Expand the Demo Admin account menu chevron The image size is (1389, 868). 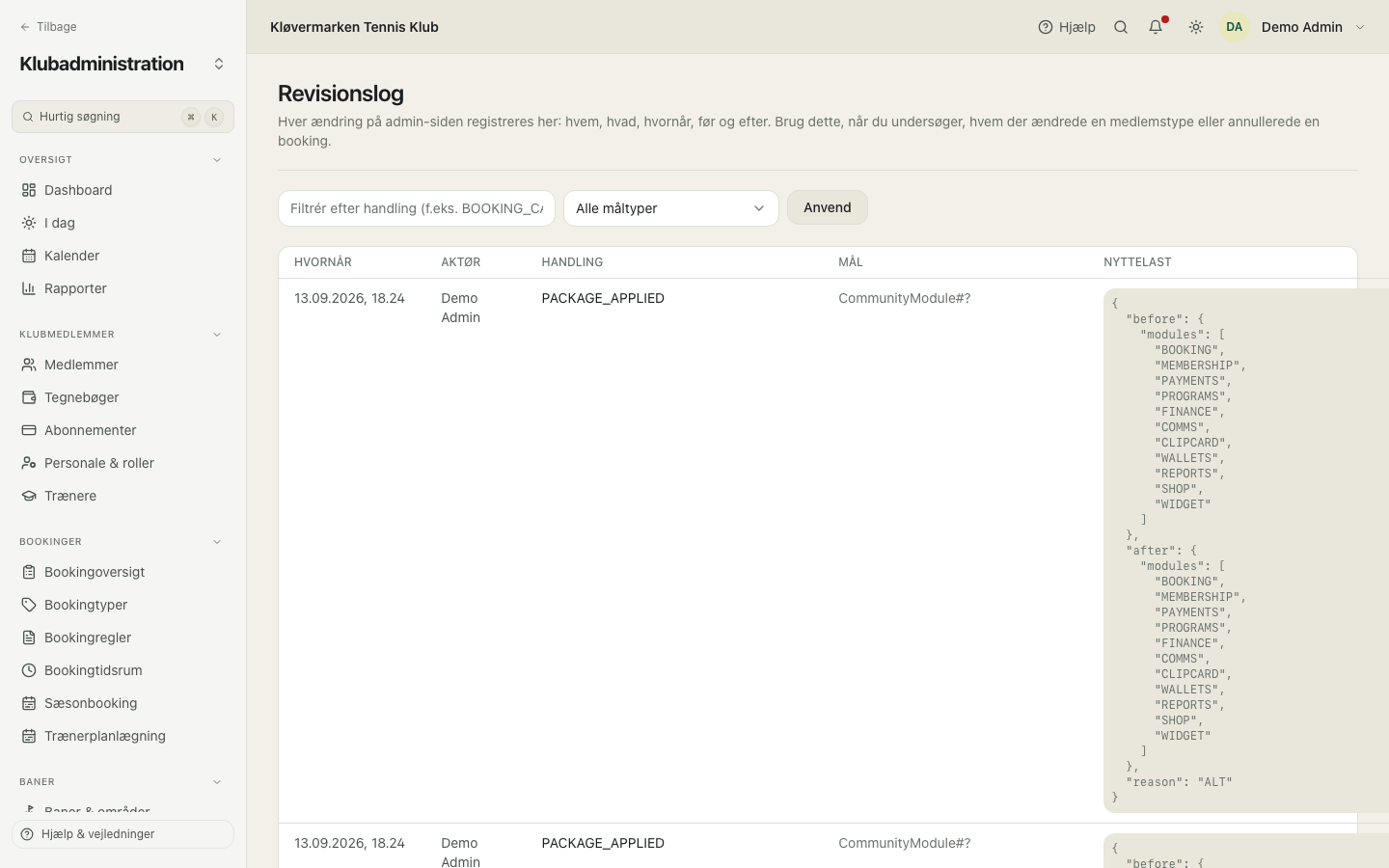tap(1360, 27)
